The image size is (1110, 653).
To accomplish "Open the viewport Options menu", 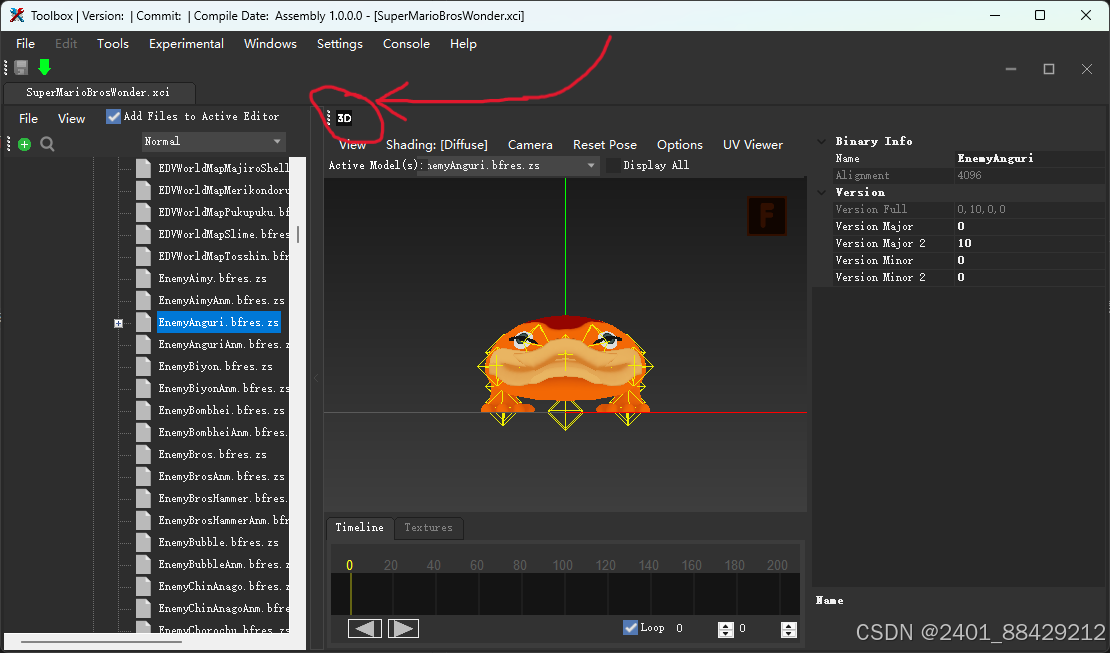I will point(680,144).
